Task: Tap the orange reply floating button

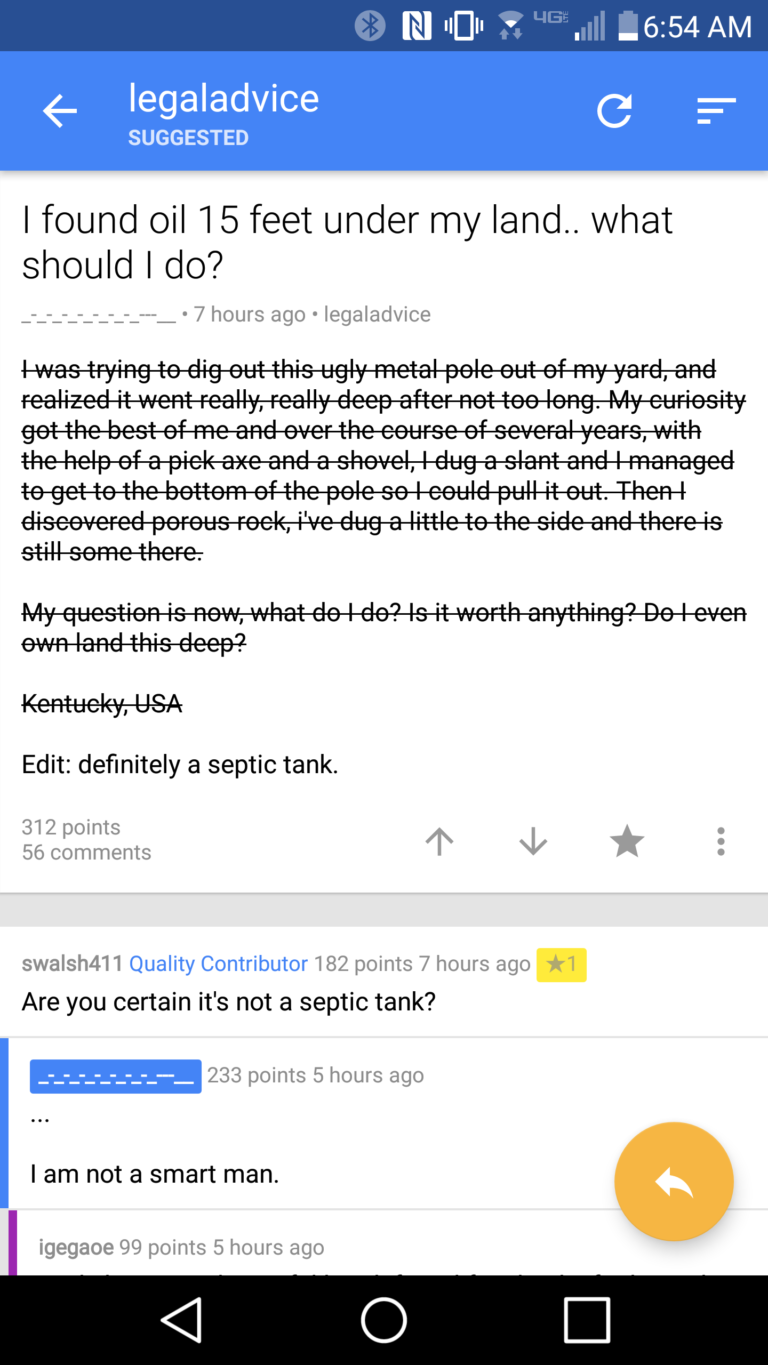Action: (x=673, y=1181)
